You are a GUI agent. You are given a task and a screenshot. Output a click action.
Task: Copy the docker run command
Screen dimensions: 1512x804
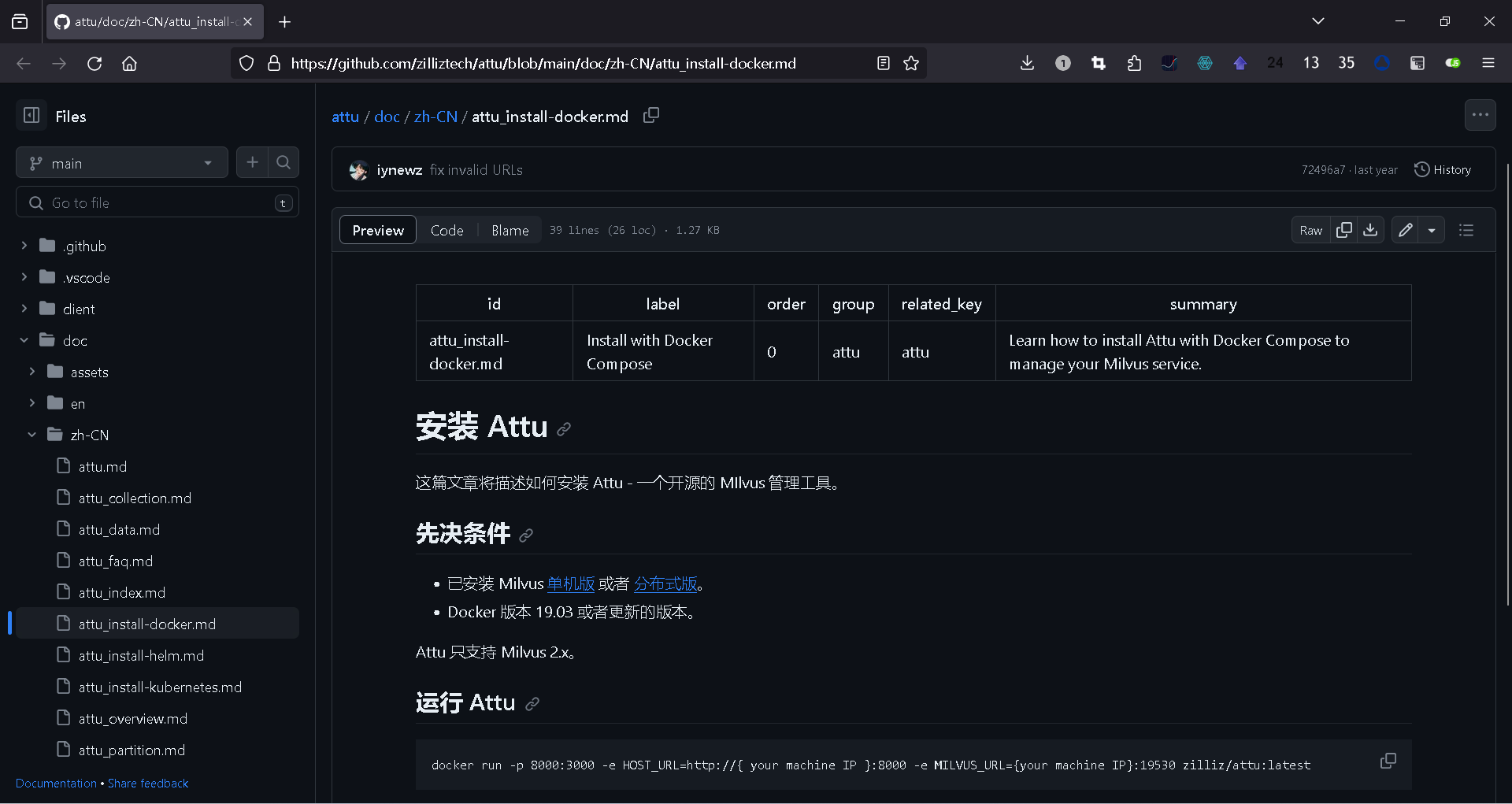point(1388,761)
